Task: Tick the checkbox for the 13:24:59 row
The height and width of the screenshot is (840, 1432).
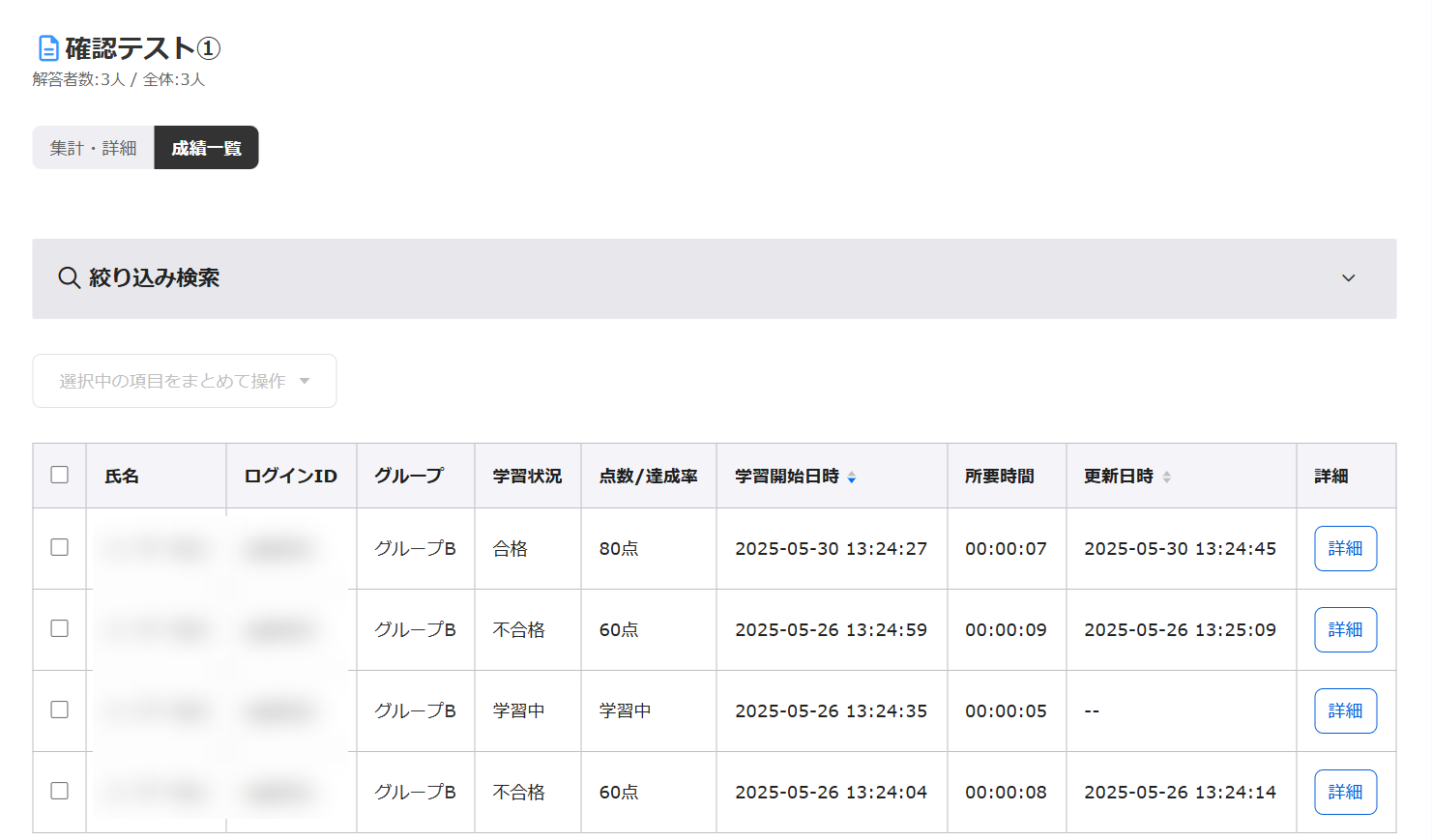Action: tap(60, 628)
